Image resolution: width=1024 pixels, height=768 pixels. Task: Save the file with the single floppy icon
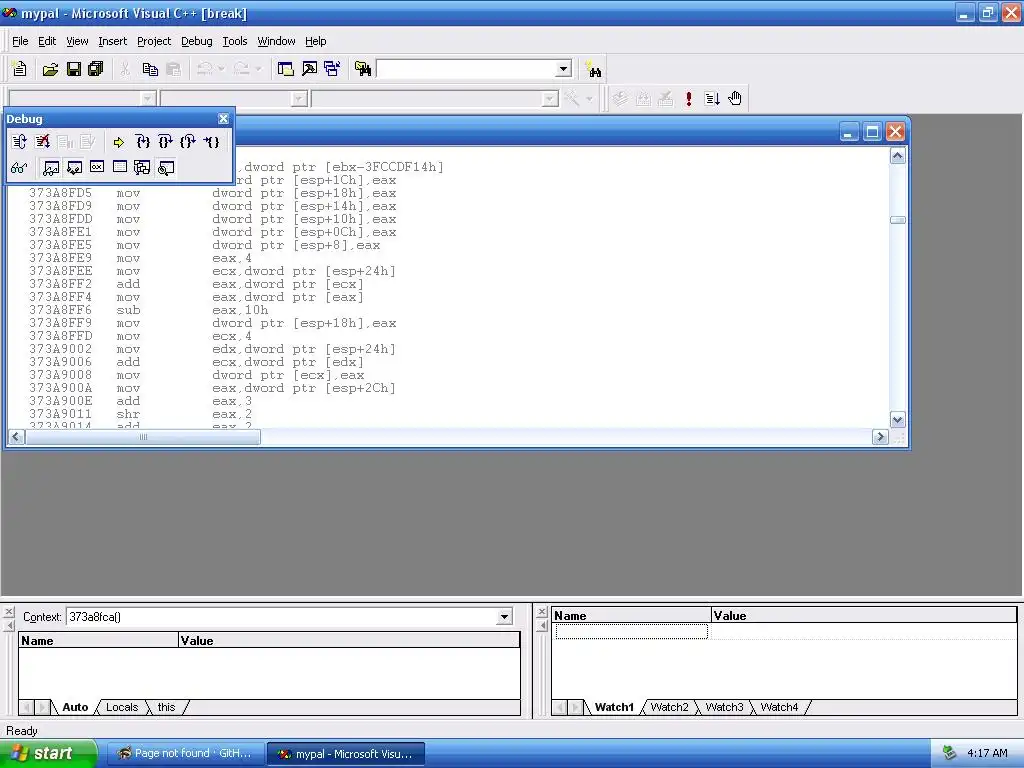coord(74,69)
